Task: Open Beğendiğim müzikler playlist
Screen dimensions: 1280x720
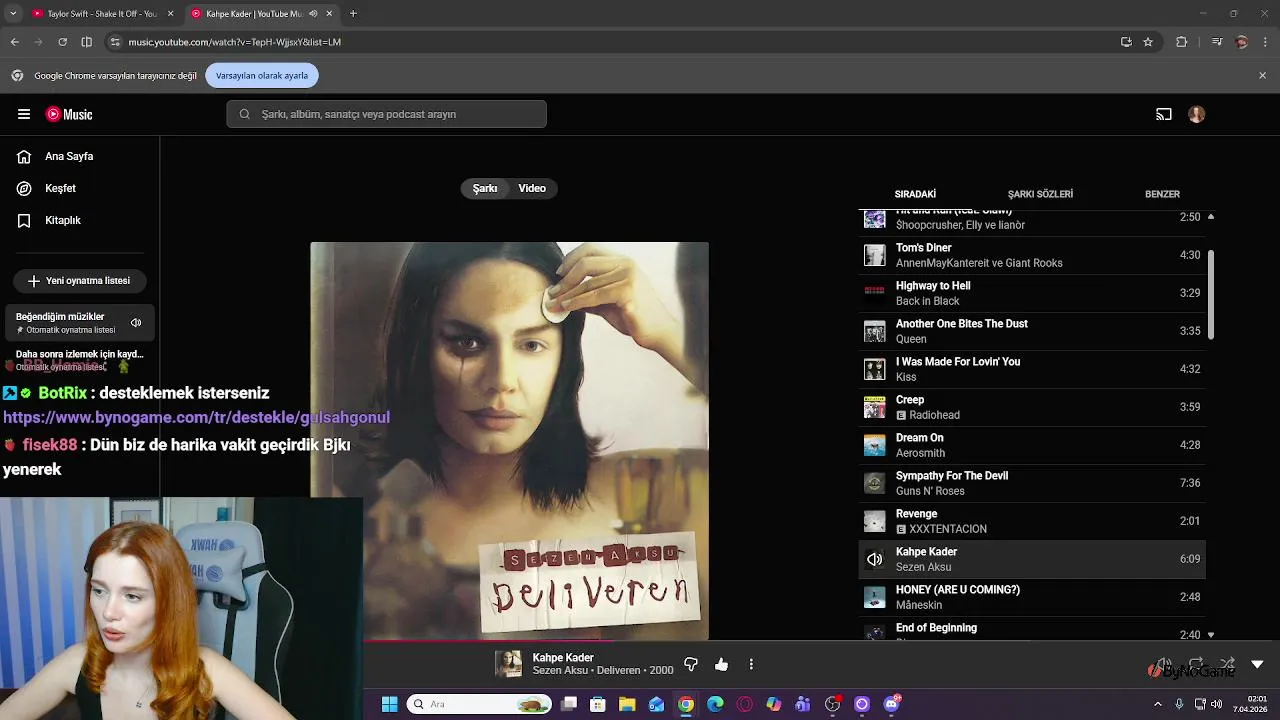Action: tap(79, 322)
